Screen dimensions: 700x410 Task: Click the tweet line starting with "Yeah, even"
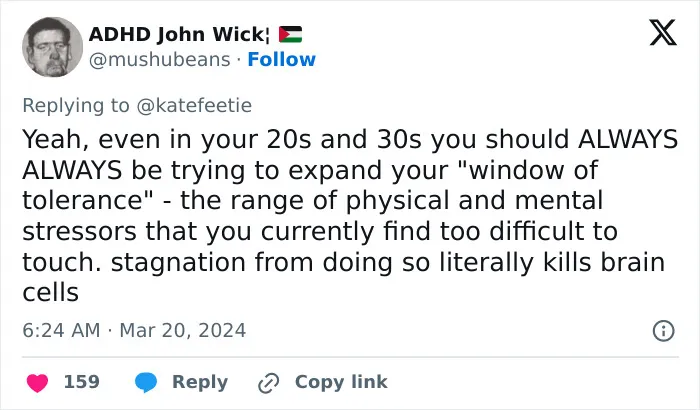350,139
